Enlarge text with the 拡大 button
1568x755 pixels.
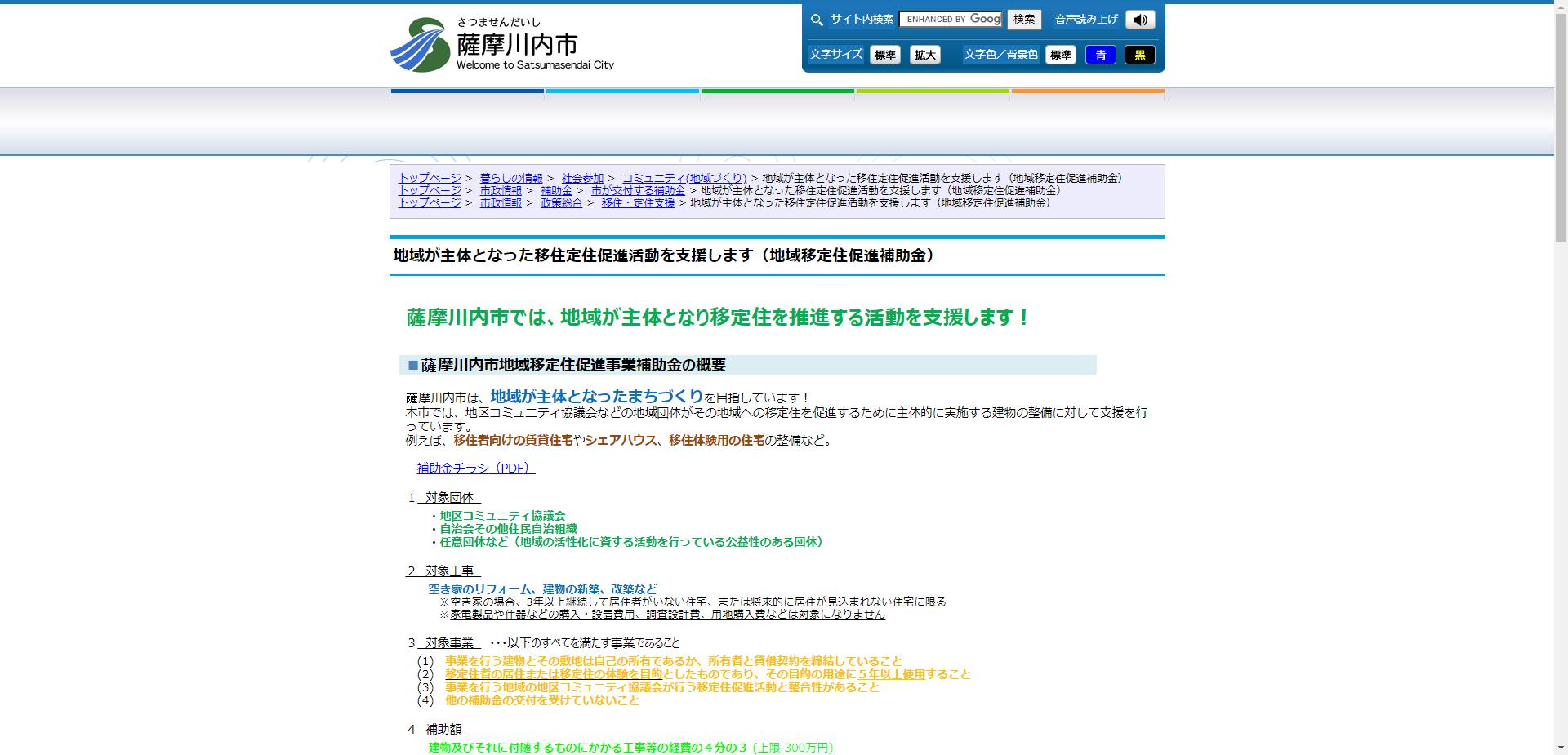point(924,55)
